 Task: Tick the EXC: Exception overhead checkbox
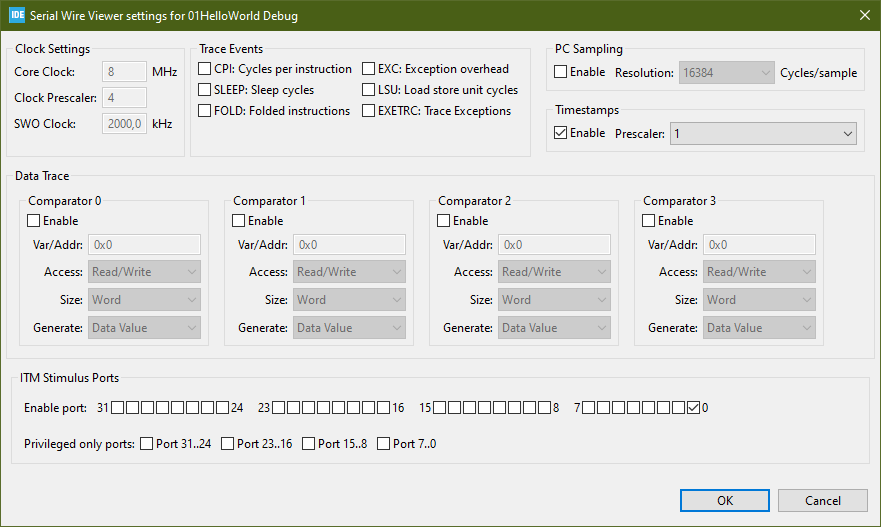368,69
